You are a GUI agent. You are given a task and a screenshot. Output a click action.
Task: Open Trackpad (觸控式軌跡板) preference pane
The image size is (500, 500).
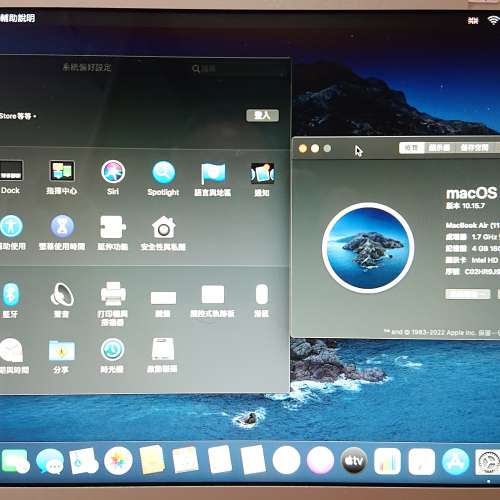pyautogui.click(x=212, y=301)
